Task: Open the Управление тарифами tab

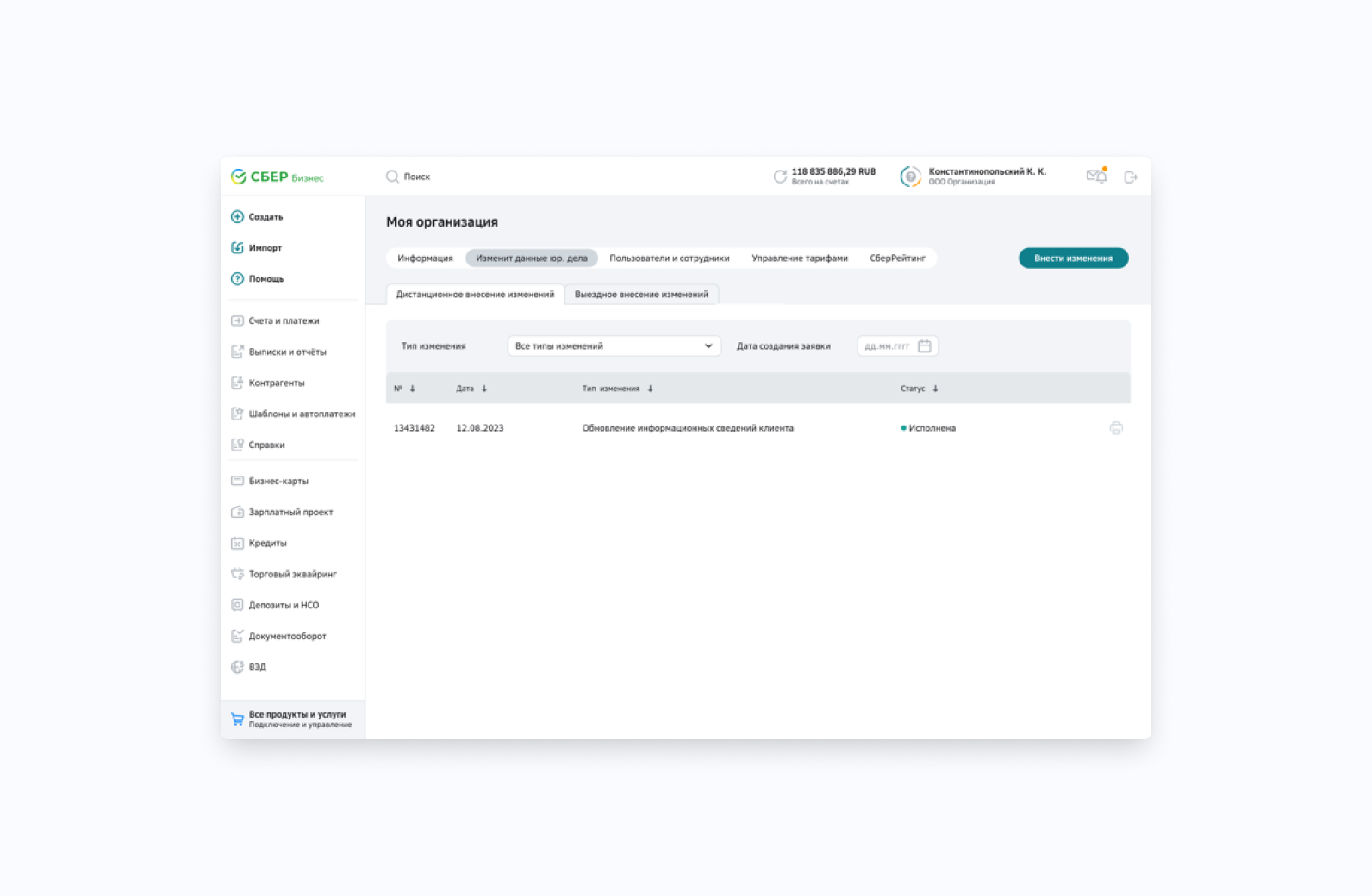Action: tap(800, 258)
